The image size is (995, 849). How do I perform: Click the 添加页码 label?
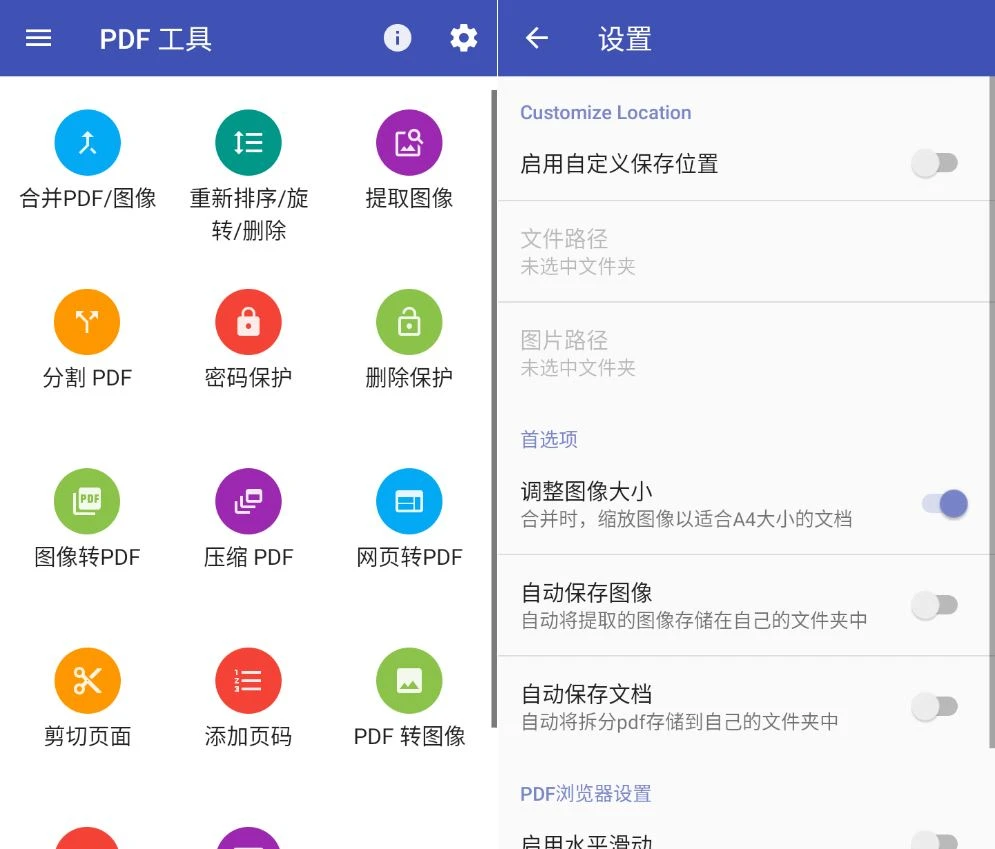pyautogui.click(x=248, y=737)
